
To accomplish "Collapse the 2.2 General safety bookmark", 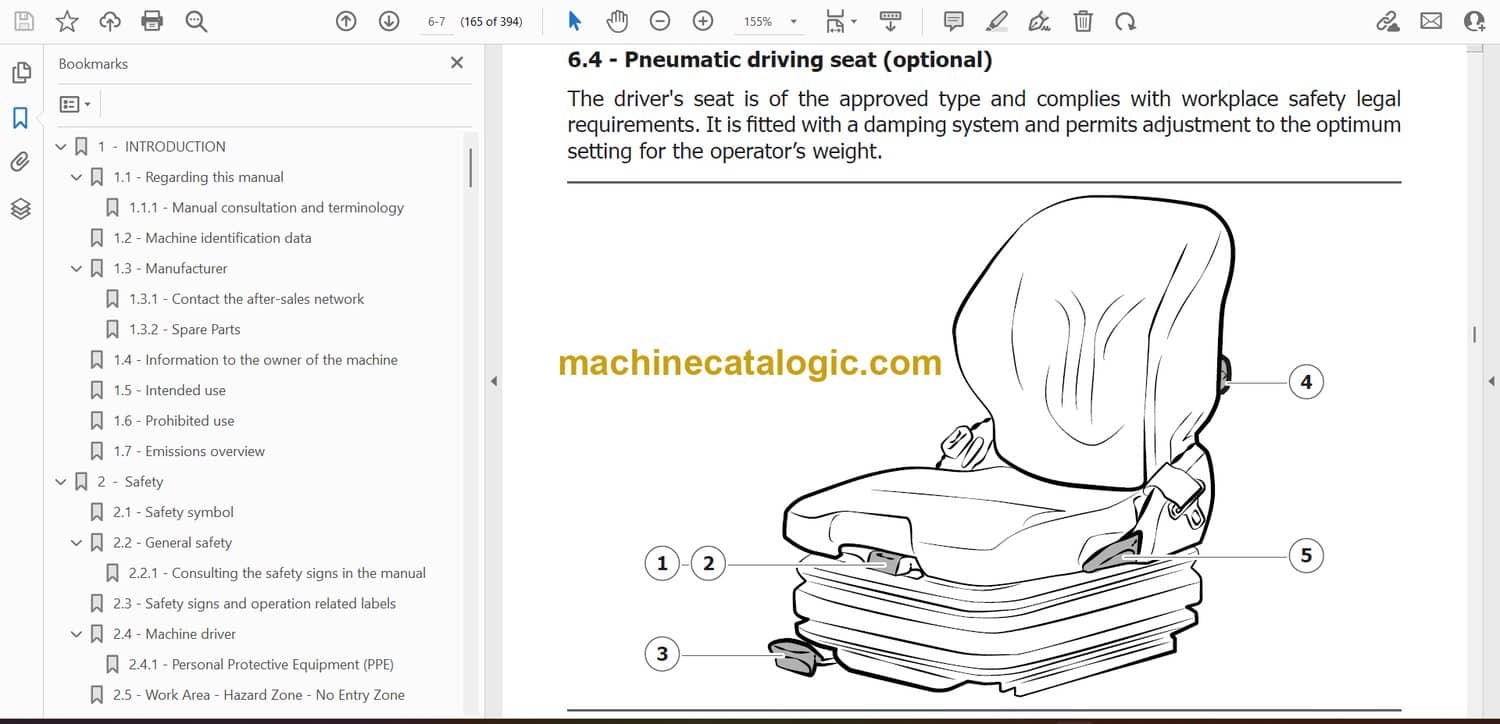I will point(77,543).
